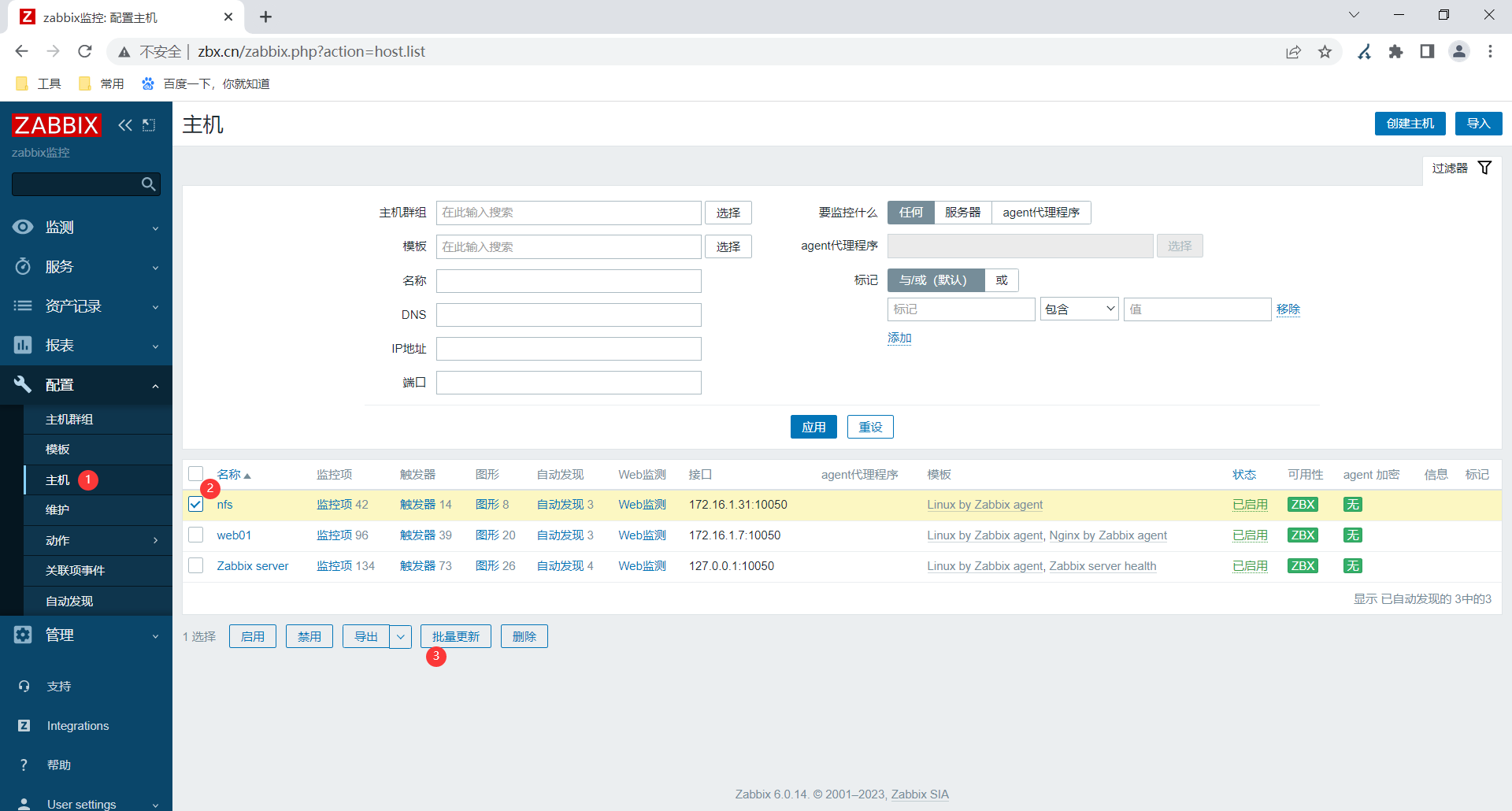Screen dimensions: 1512x811
Task: Click the not-secure warning icon
Action: pyautogui.click(x=124, y=52)
